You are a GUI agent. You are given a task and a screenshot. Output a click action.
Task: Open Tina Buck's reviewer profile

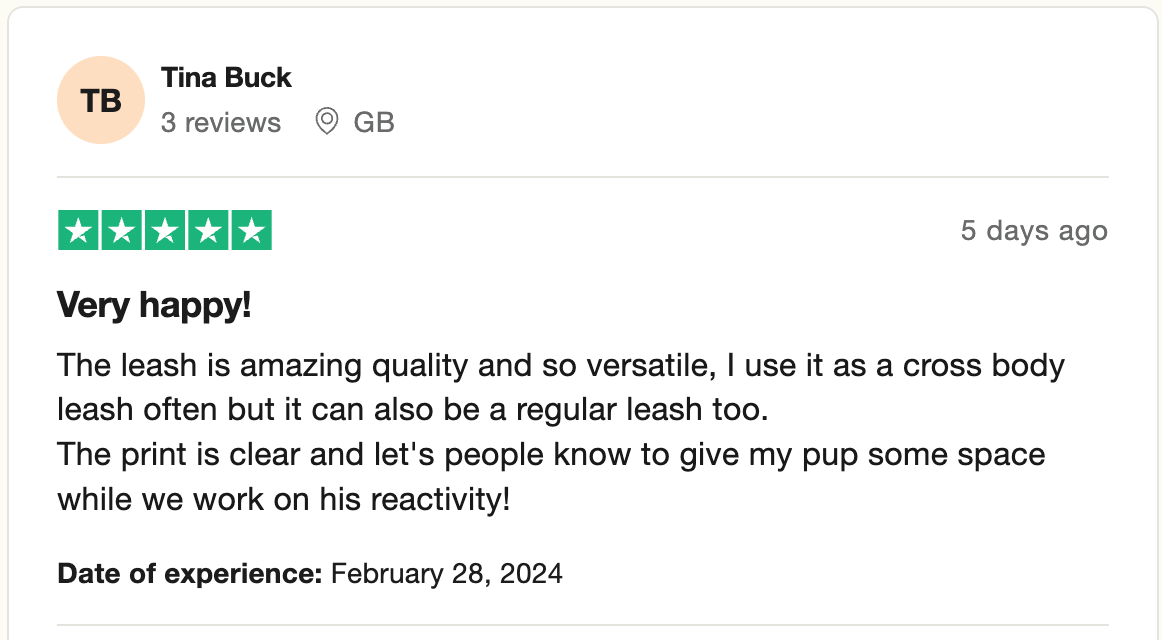[x=226, y=78]
